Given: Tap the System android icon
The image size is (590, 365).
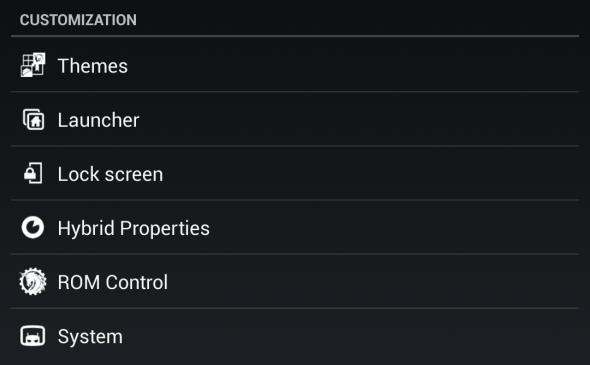Looking at the screenshot, I should tap(33, 336).
